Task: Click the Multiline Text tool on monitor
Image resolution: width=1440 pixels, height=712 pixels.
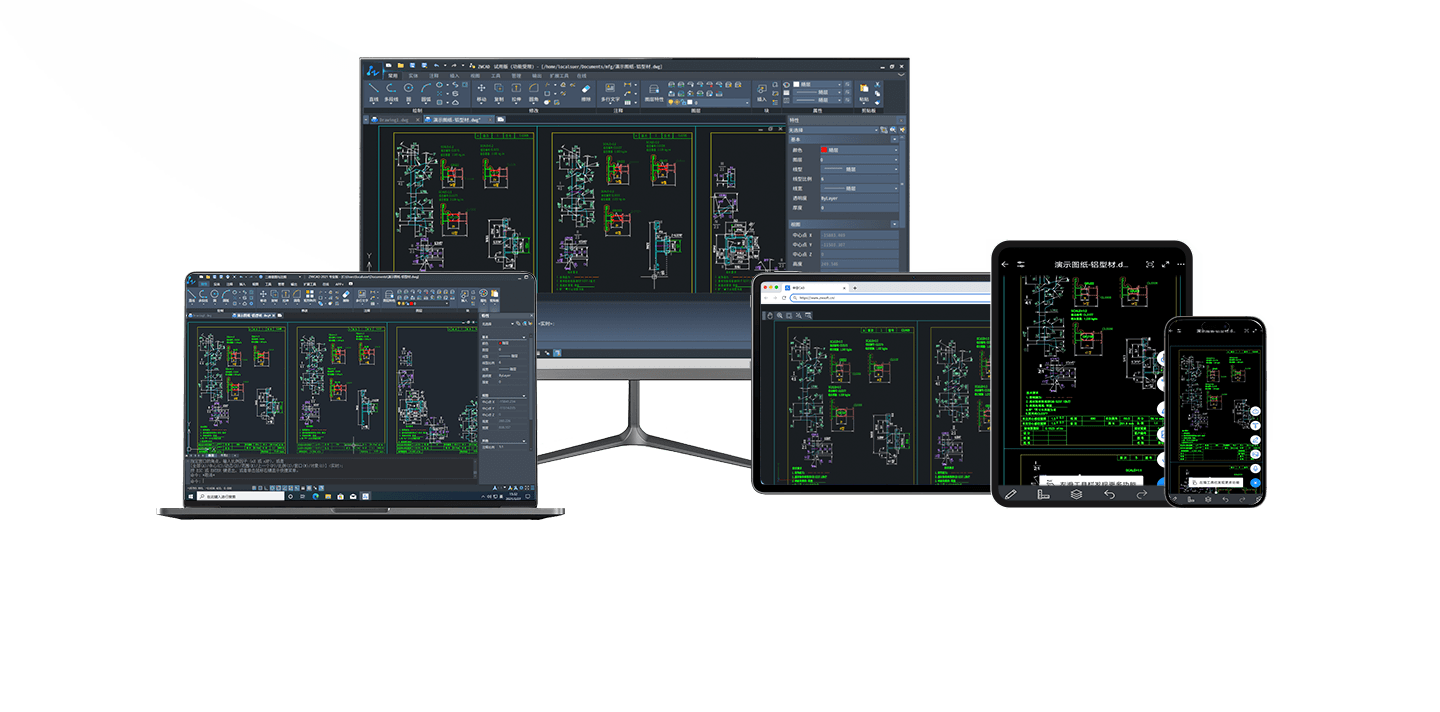Action: 609,91
